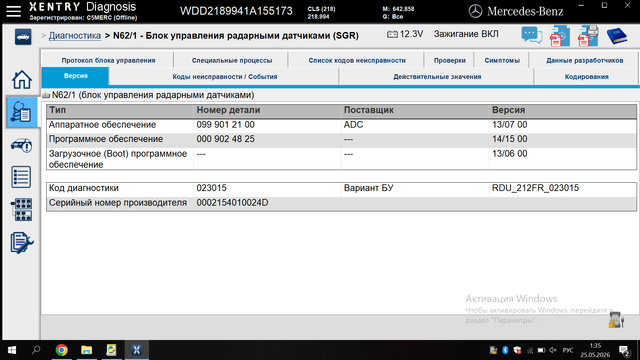Click the Код диагностики label
This screenshot has width=640, height=360.
(84, 188)
